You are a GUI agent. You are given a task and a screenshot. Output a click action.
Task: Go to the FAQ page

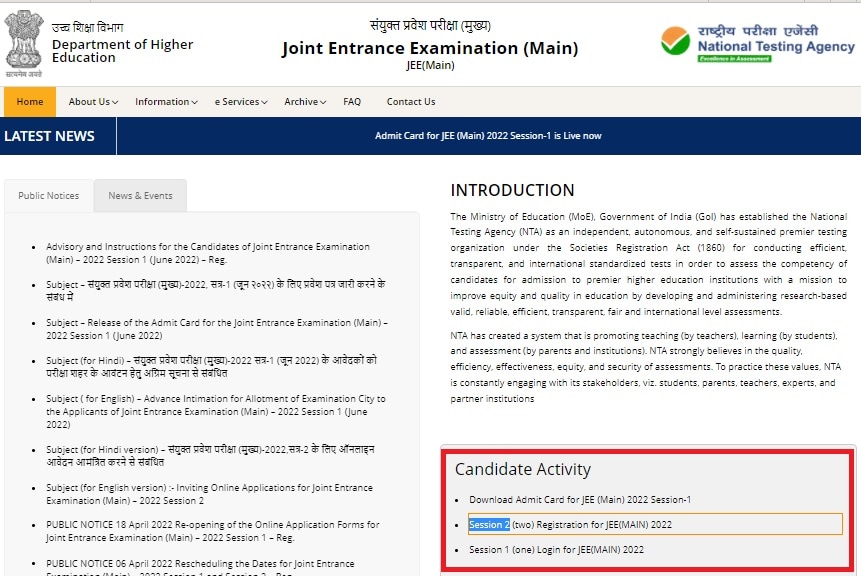click(352, 102)
